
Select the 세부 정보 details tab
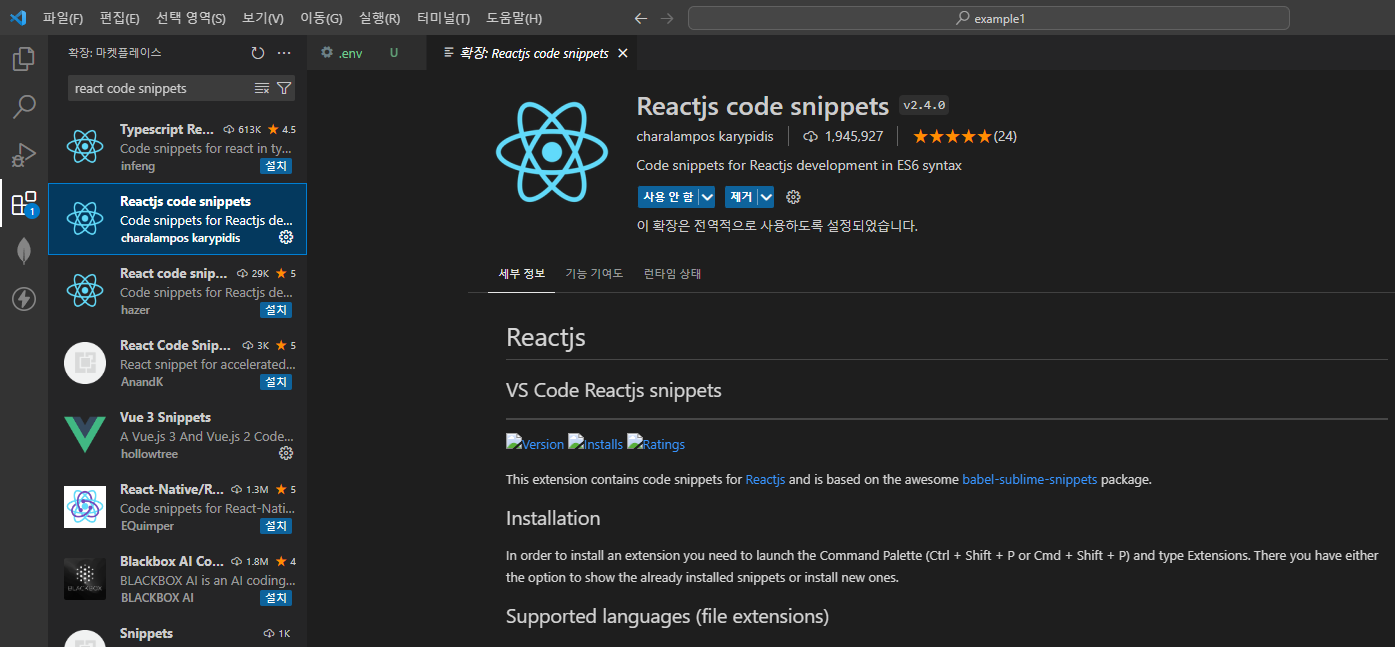click(x=521, y=273)
